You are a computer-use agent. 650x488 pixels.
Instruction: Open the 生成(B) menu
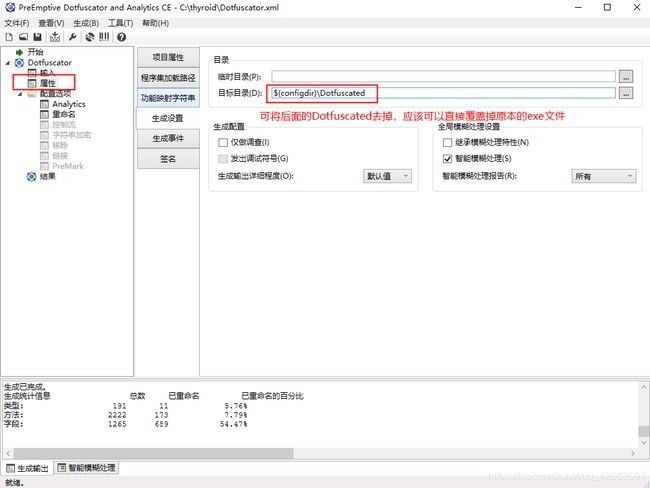pos(86,23)
